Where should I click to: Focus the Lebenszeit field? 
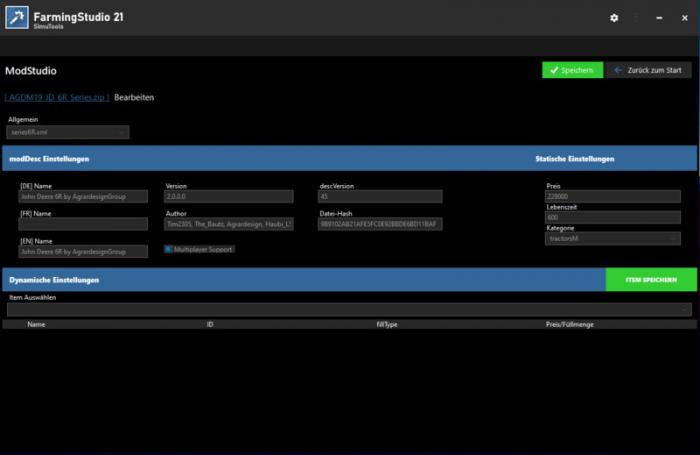[x=612, y=217]
